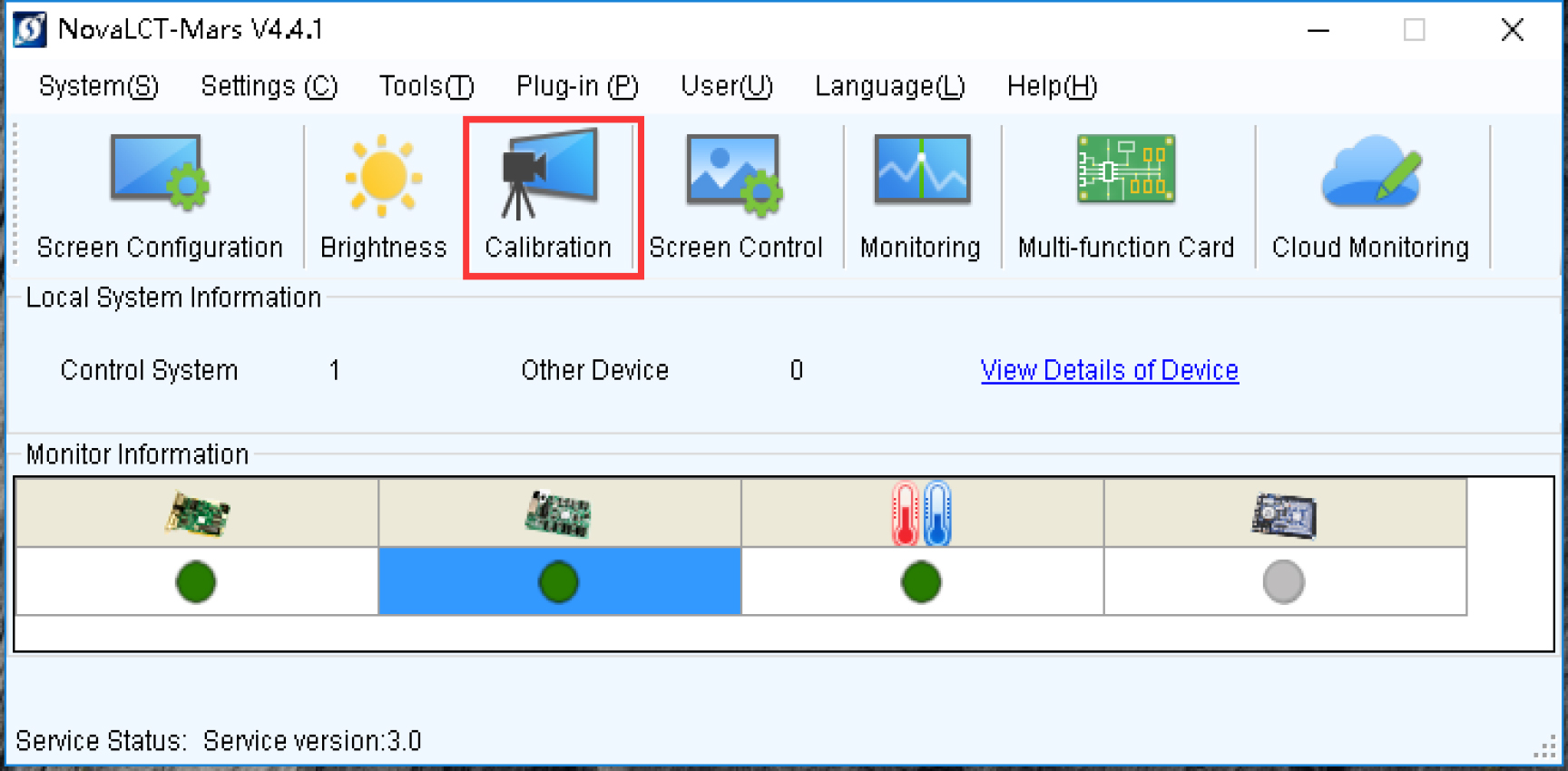
Task: Open Cloud Monitoring
Action: click(x=1370, y=196)
